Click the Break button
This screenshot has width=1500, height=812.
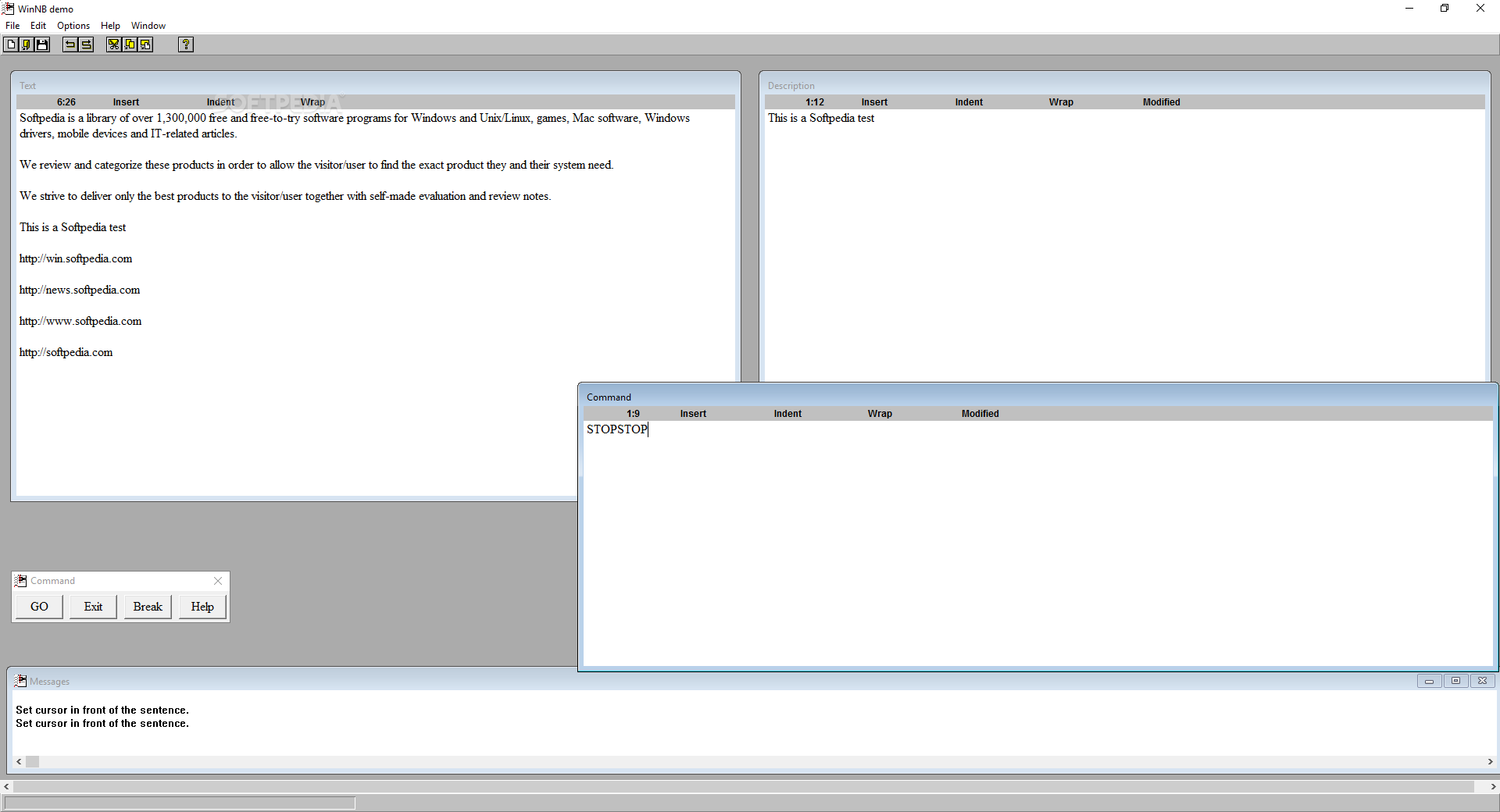click(x=148, y=607)
